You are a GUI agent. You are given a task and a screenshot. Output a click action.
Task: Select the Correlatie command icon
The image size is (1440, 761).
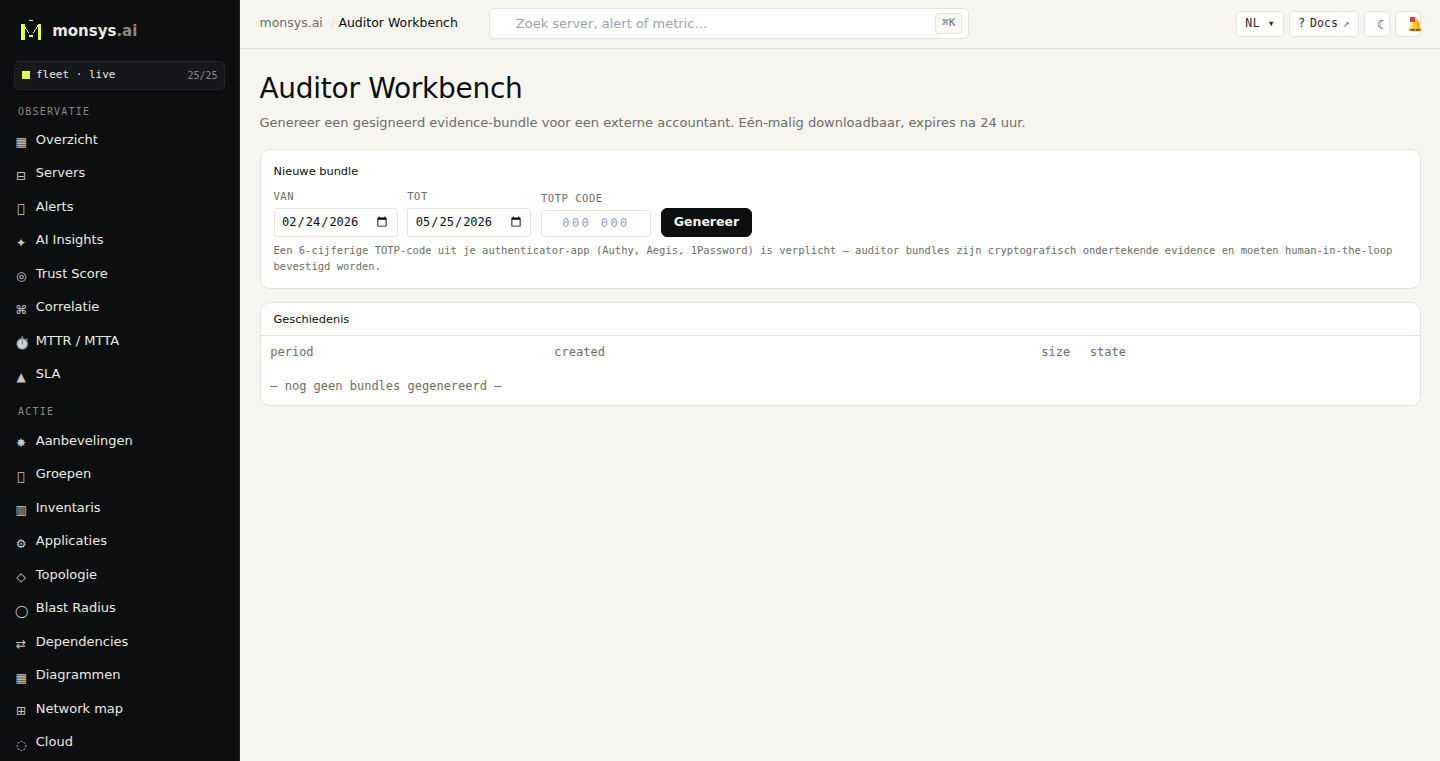coord(21,308)
